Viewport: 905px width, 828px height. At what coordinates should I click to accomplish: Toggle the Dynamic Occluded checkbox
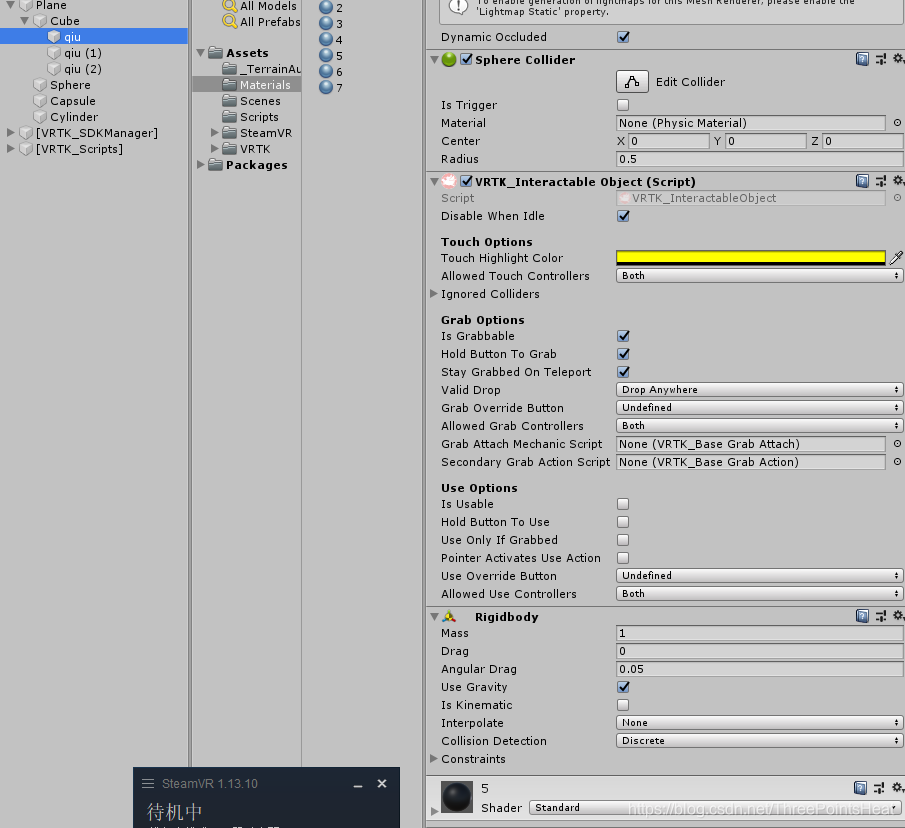pyautogui.click(x=623, y=37)
